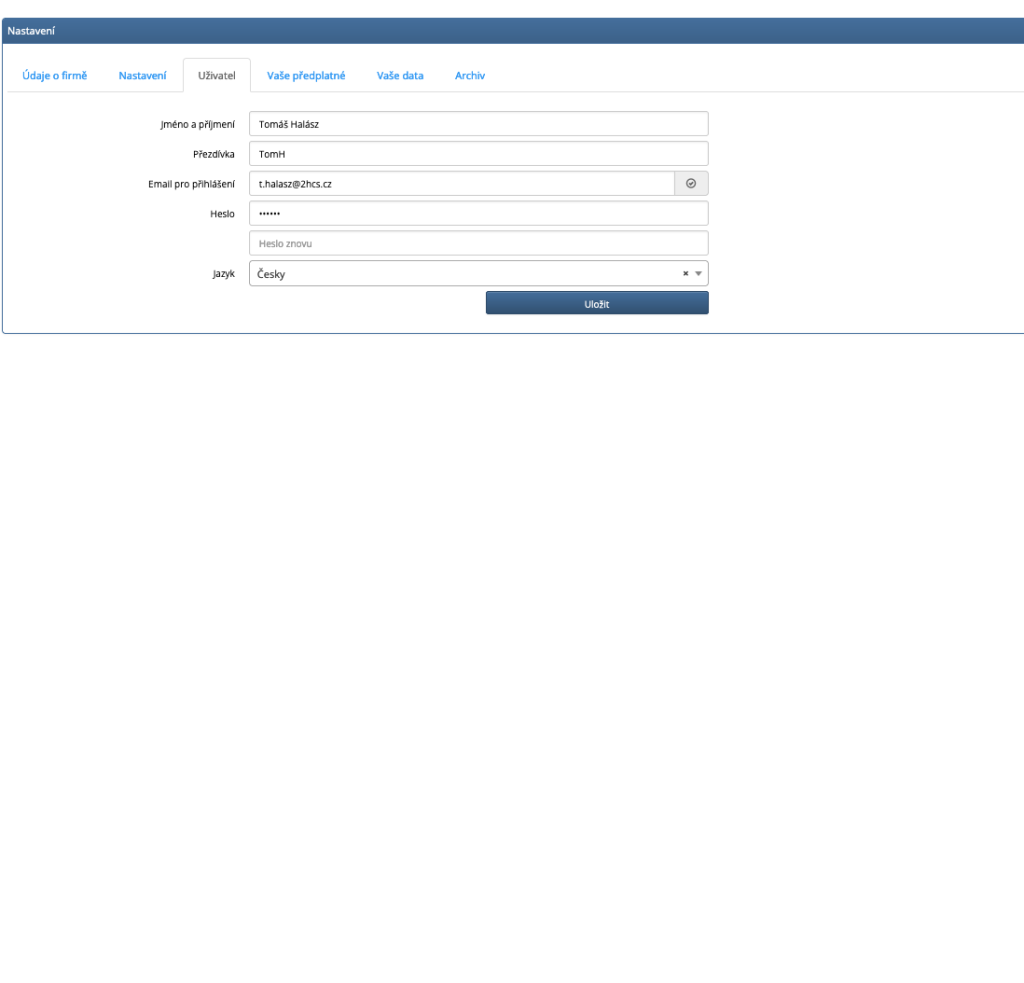Select the Uživatel tab
Screen dimensions: 1024x983
point(217,76)
